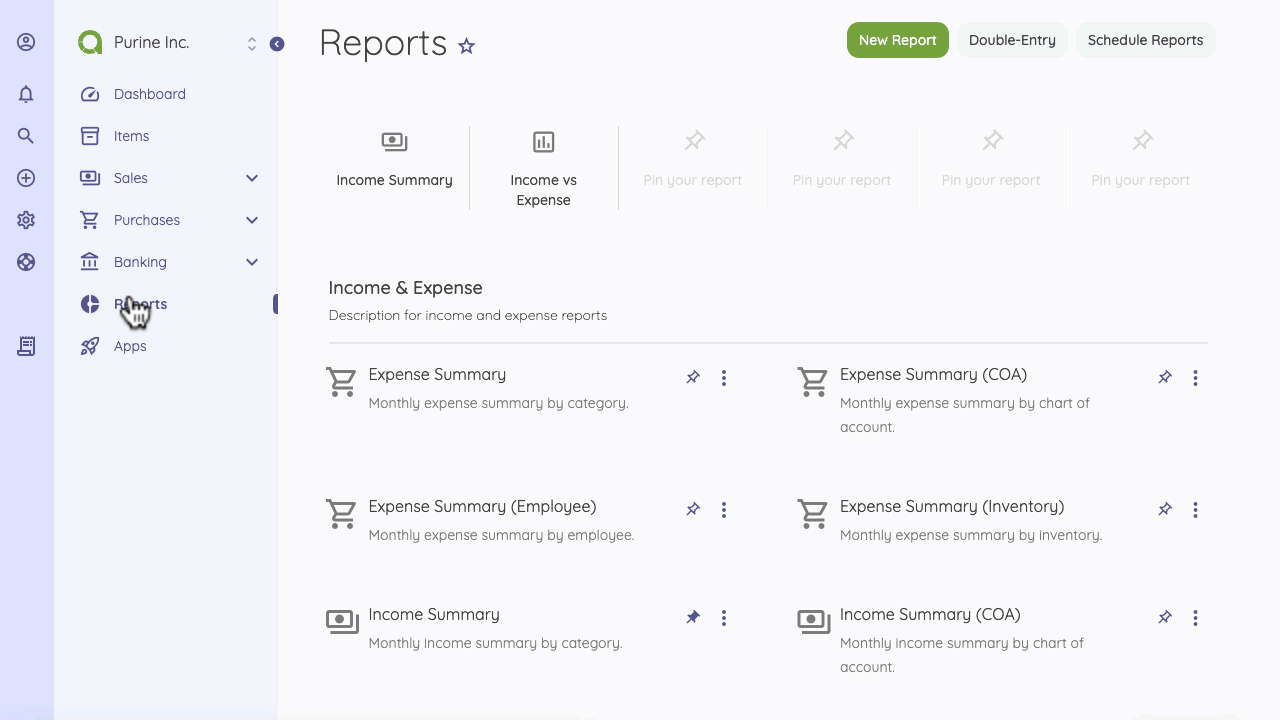The image size is (1280, 720).
Task: Collapse the sidebar with the arrow control
Action: coord(277,44)
